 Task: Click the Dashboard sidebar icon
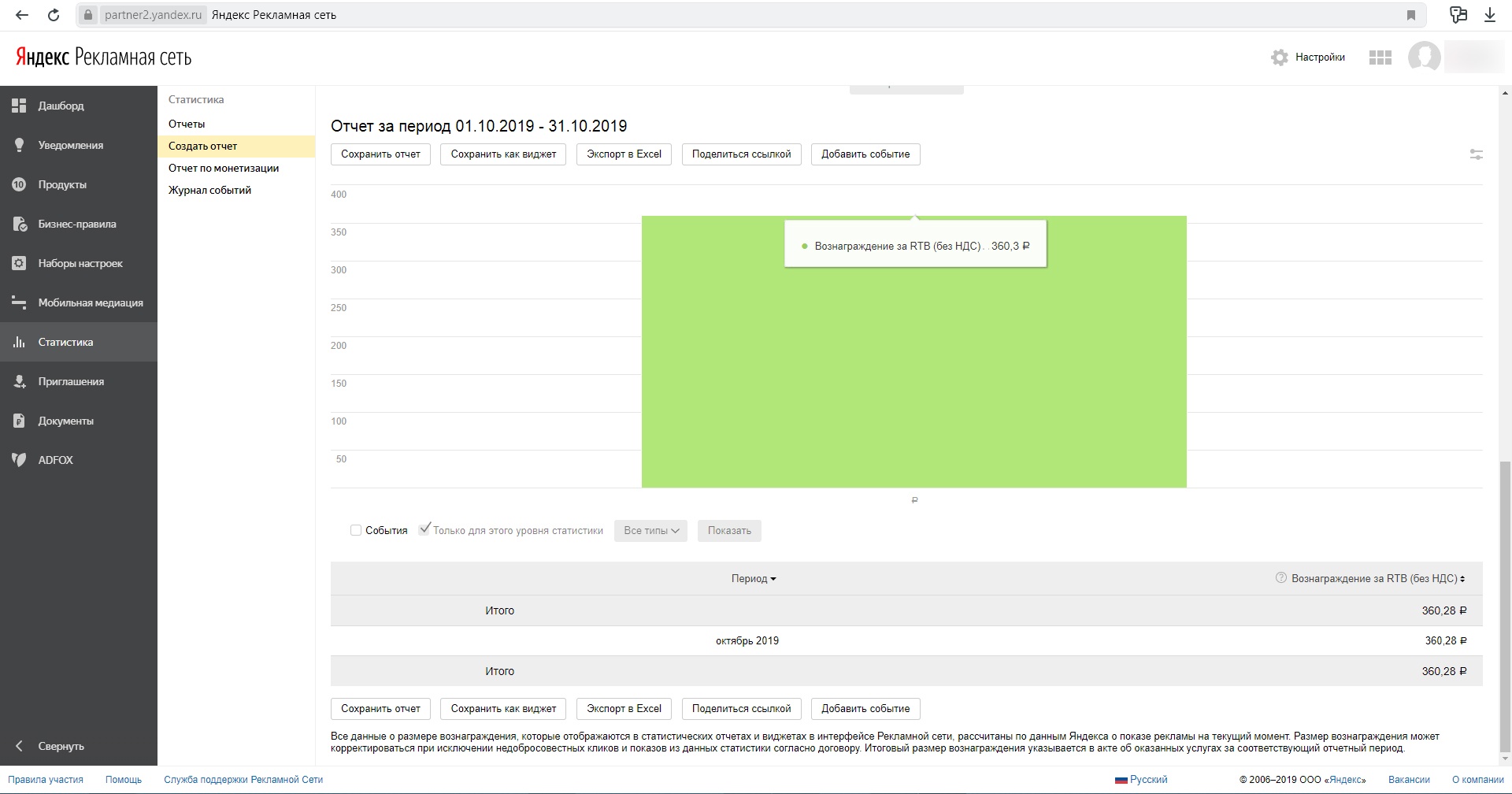point(19,106)
